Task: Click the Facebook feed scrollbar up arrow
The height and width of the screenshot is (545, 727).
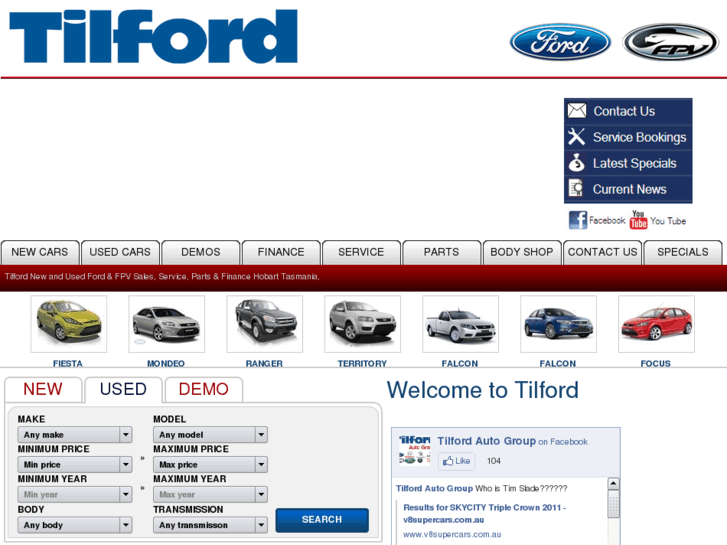Action: (613, 484)
